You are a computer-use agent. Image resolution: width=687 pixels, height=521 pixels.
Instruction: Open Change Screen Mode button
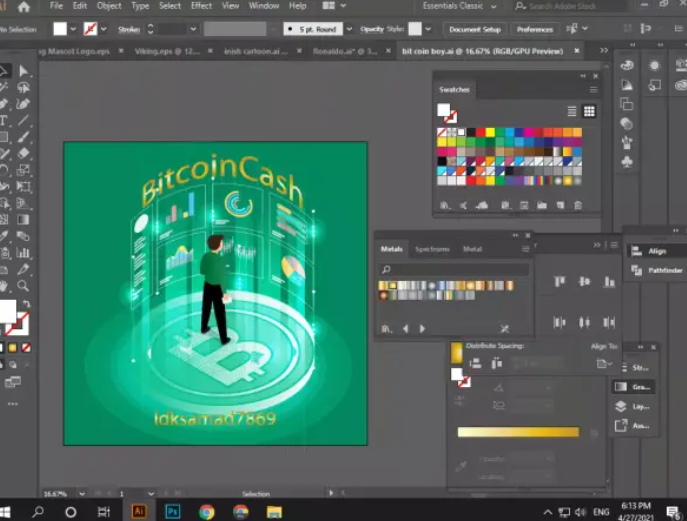(x=13, y=382)
